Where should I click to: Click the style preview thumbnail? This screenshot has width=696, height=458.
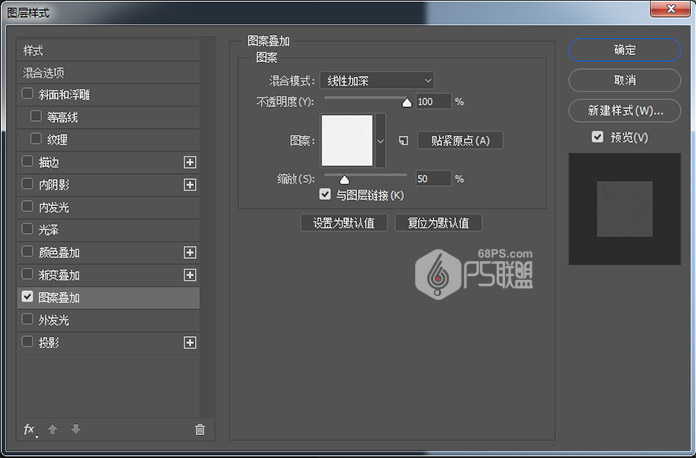625,209
